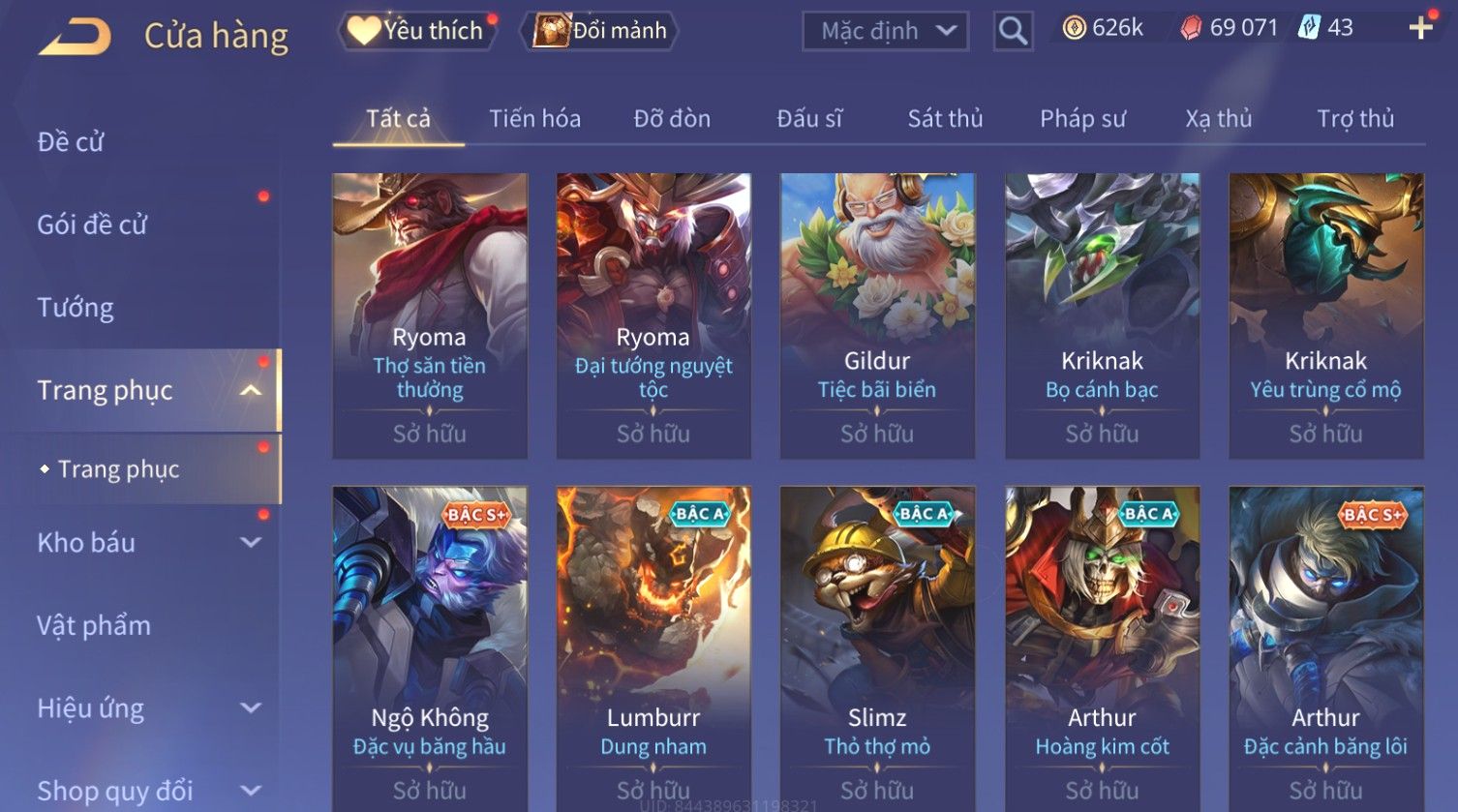The width and height of the screenshot is (1458, 812).
Task: Tap the back arrow icon
Action: pos(75,37)
